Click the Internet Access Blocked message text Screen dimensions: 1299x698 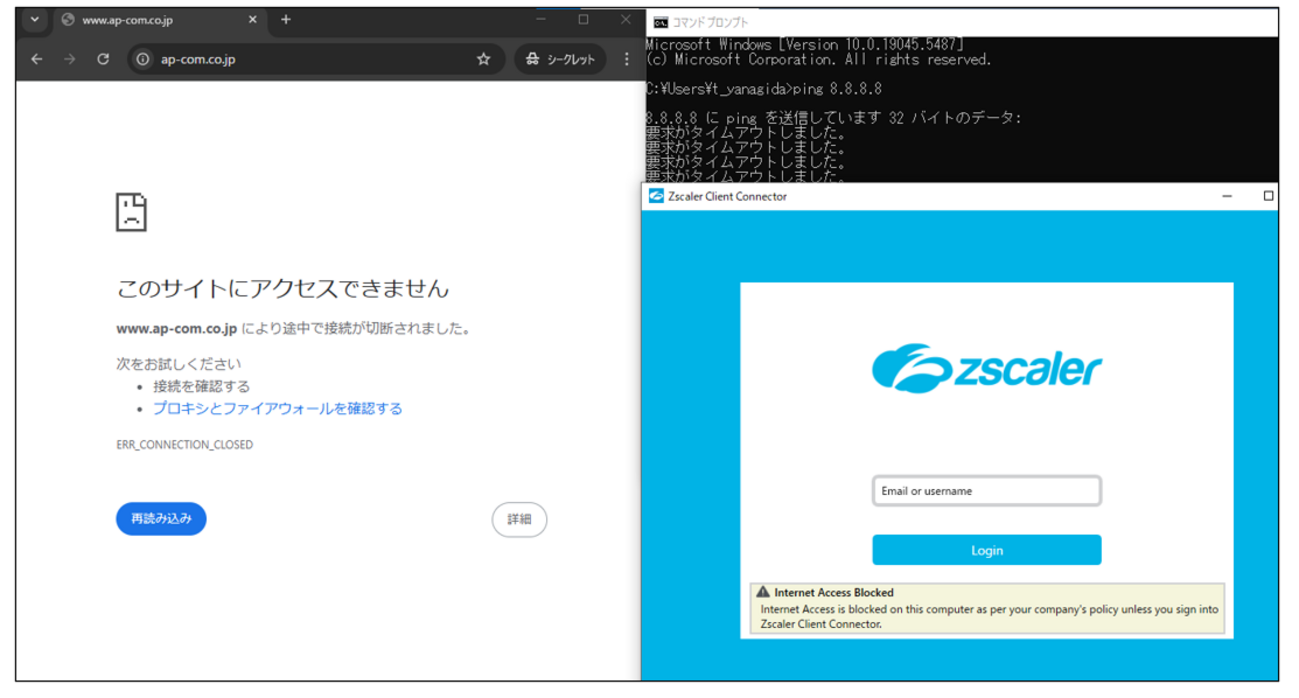990,616
